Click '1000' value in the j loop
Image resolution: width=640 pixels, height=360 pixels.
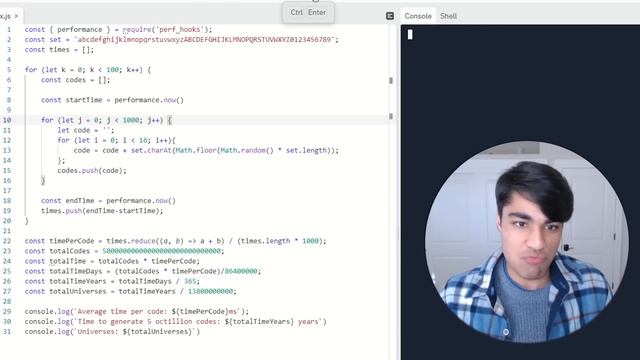(131, 120)
